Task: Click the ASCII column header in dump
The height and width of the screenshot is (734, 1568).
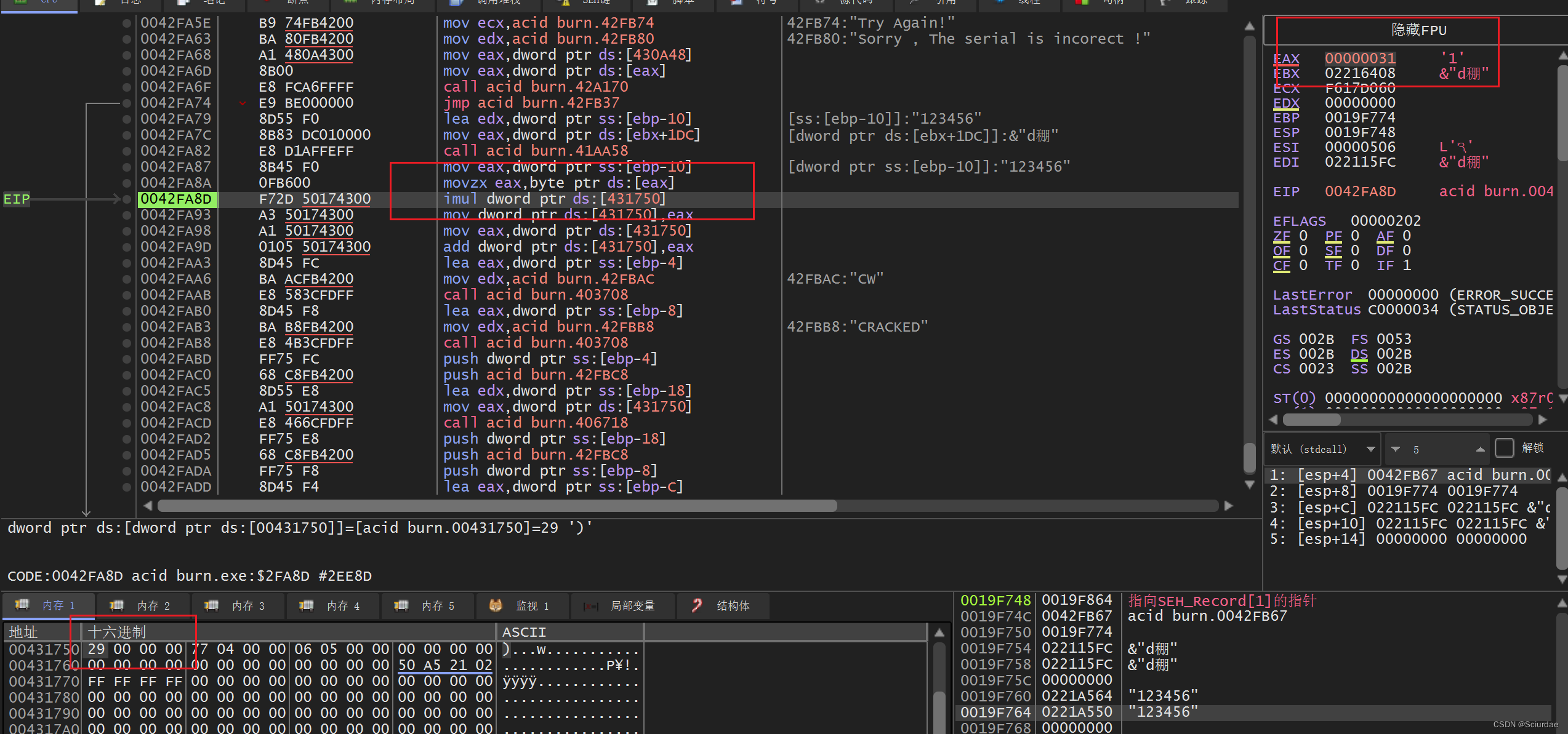Action: [570, 632]
